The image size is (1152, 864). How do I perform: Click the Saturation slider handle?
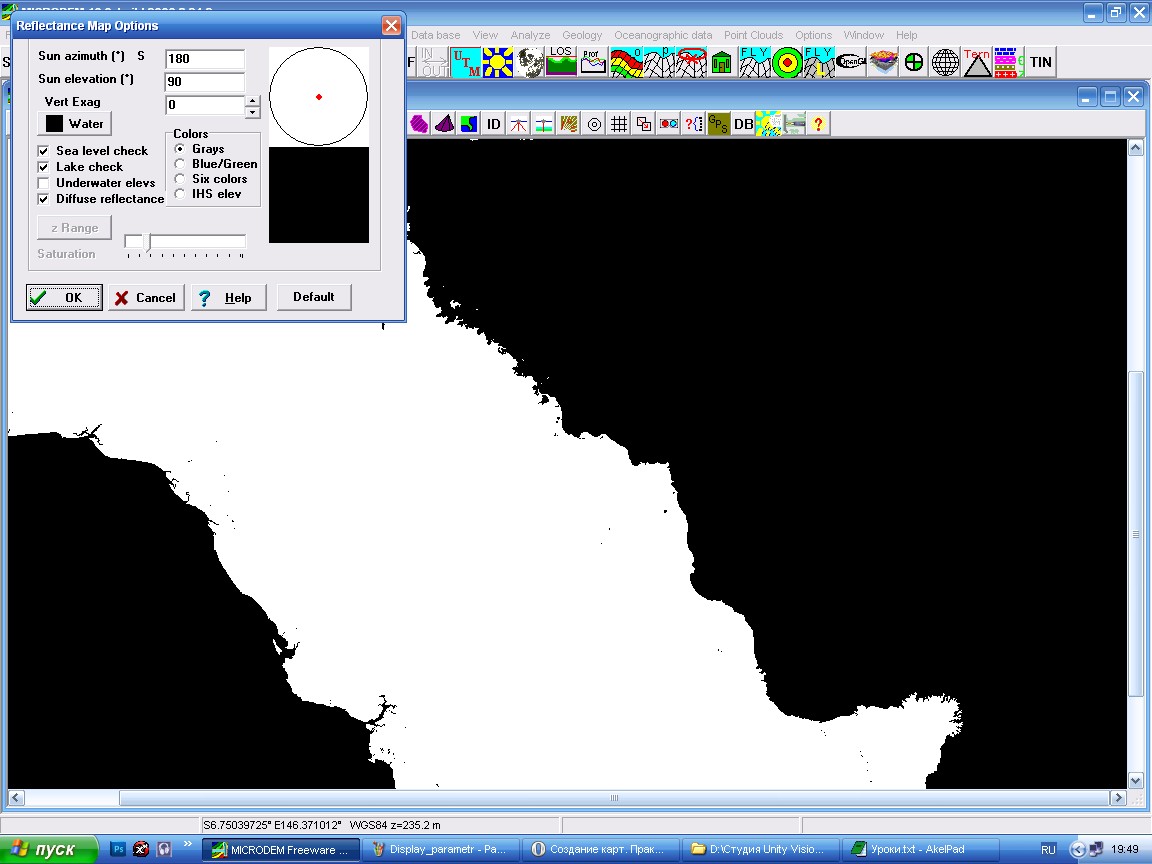point(148,242)
